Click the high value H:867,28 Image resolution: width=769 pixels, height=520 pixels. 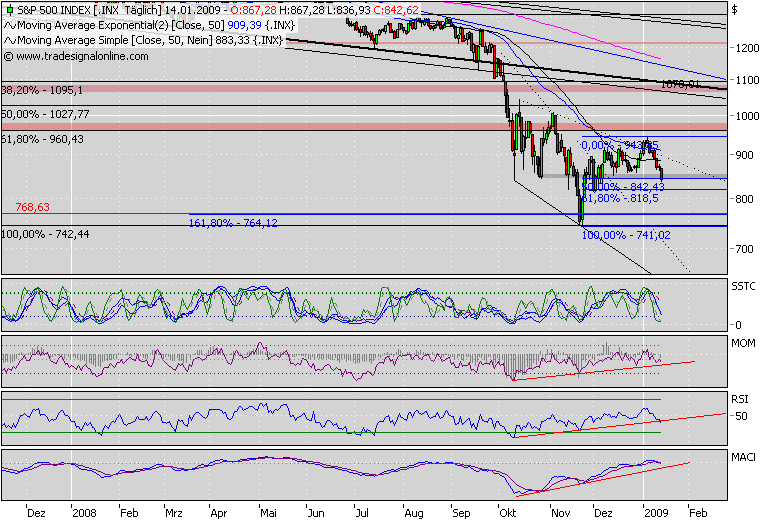(x=302, y=10)
